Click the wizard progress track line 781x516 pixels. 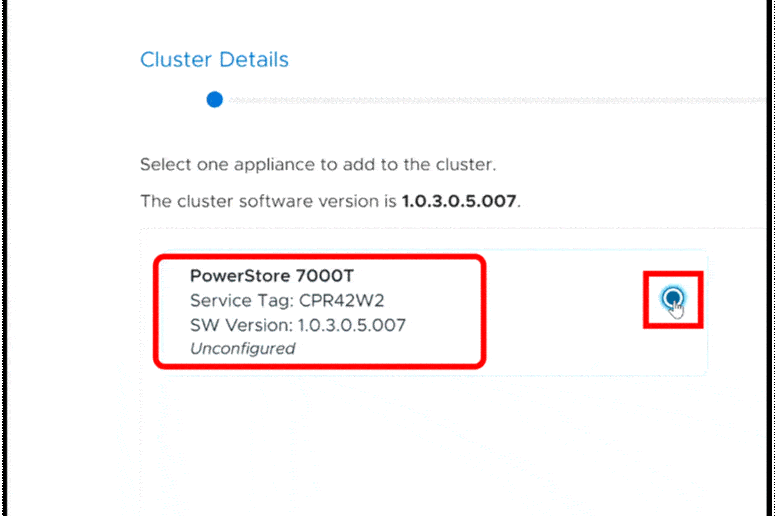pos(496,100)
